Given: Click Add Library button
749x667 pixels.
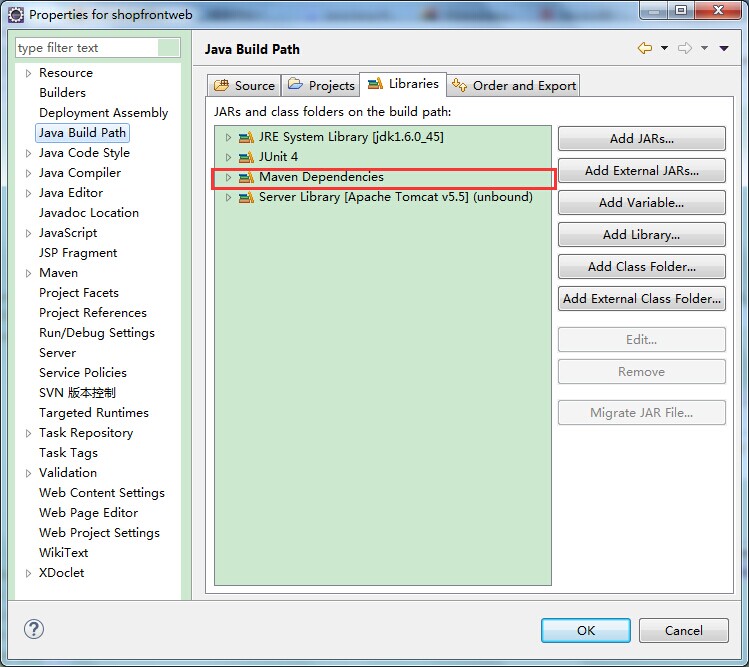Looking at the screenshot, I should click(642, 235).
